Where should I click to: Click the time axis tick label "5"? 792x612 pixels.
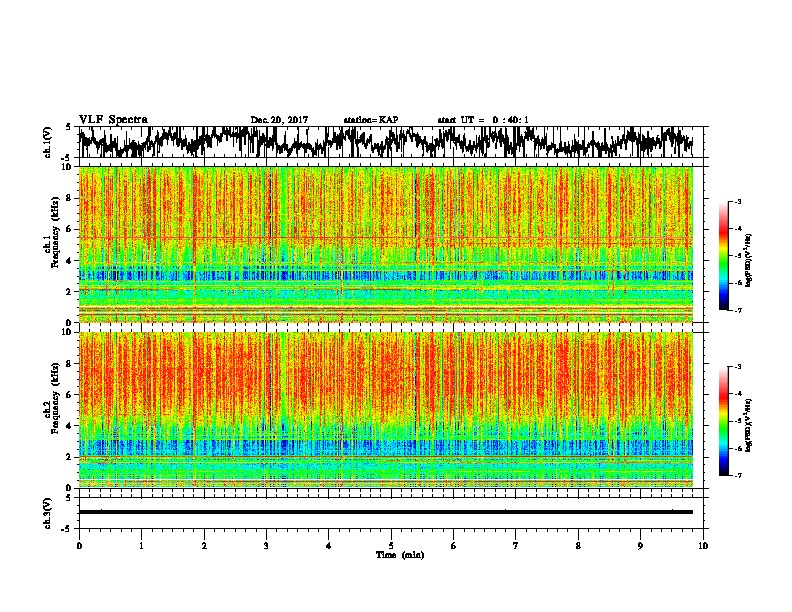point(391,546)
